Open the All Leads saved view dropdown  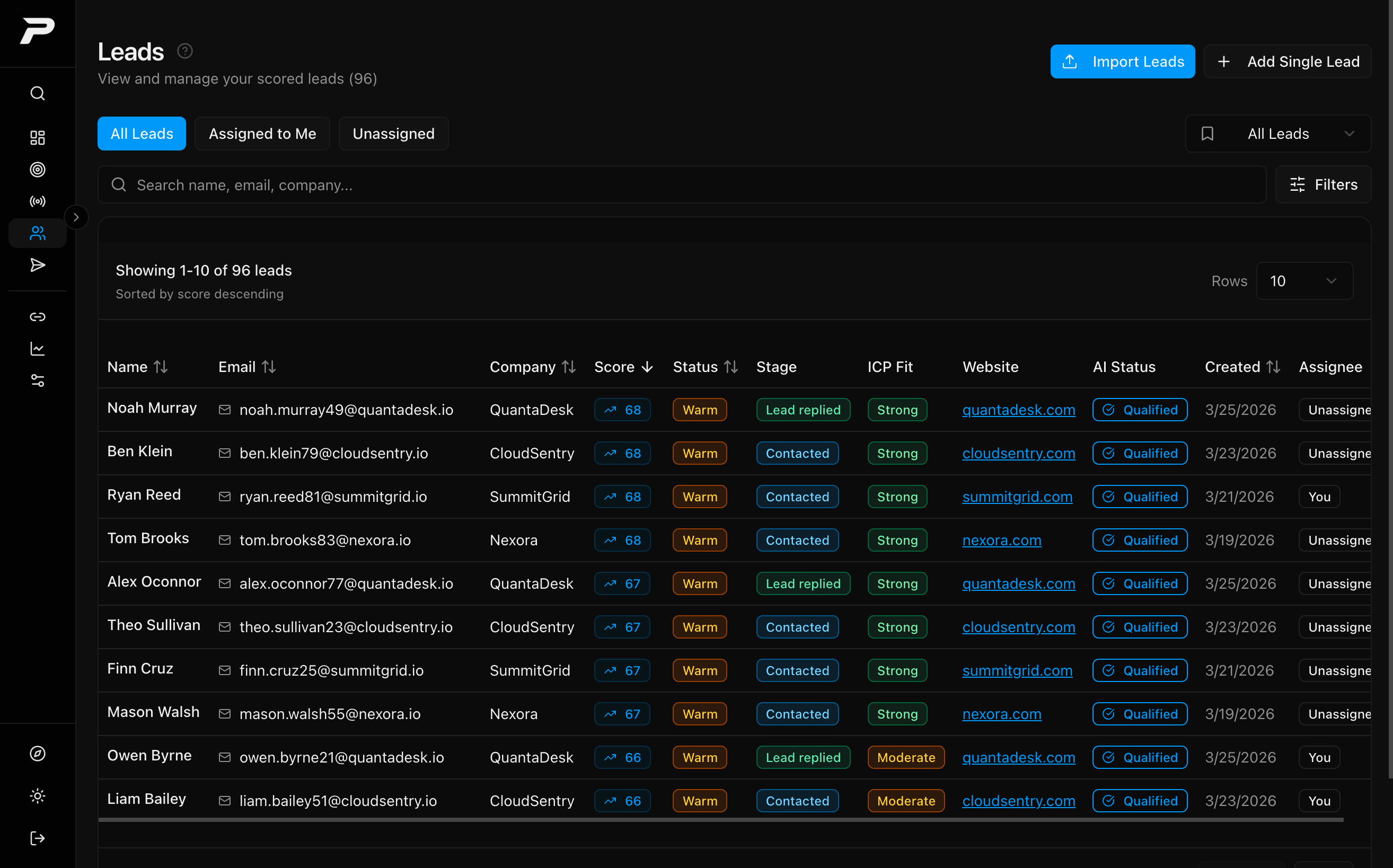[x=1278, y=134]
